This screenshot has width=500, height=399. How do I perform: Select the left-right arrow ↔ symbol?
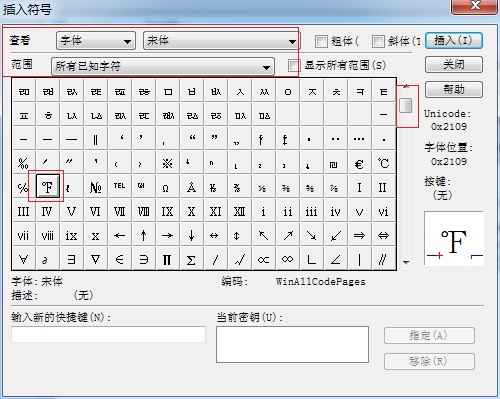point(215,235)
